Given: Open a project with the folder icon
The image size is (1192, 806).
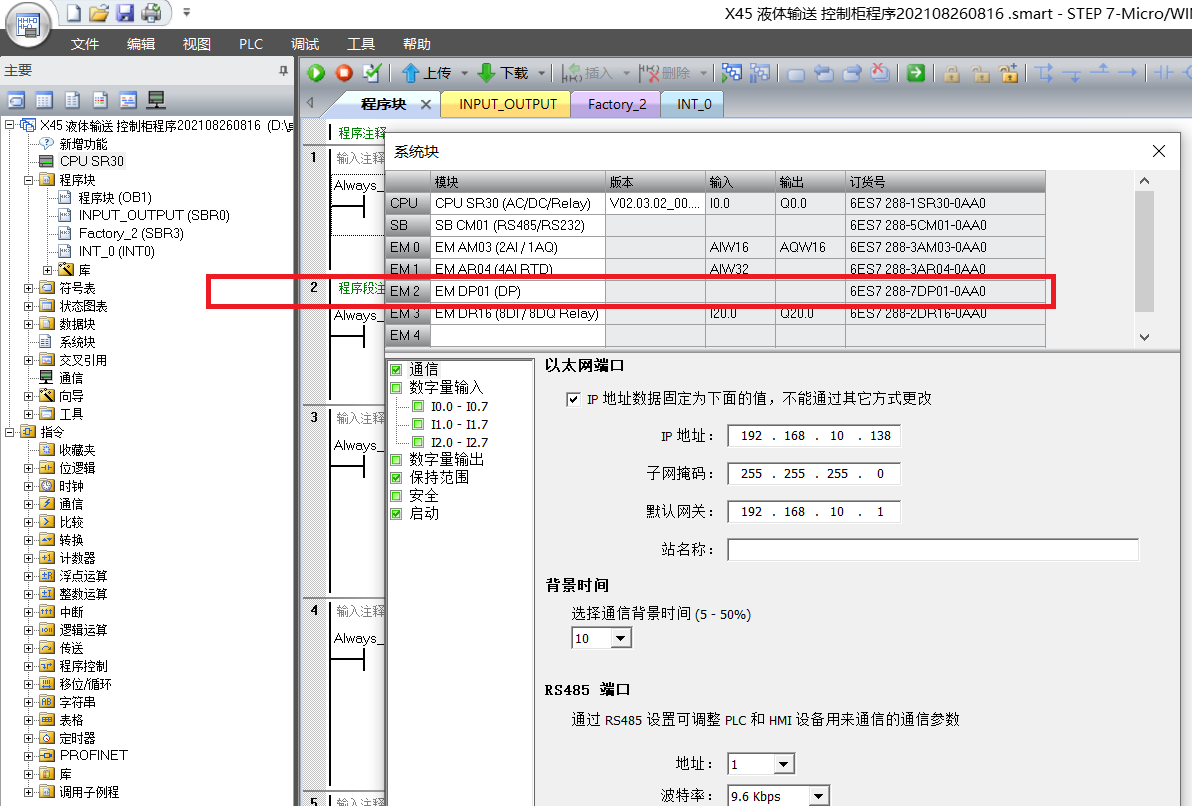Looking at the screenshot, I should (99, 13).
